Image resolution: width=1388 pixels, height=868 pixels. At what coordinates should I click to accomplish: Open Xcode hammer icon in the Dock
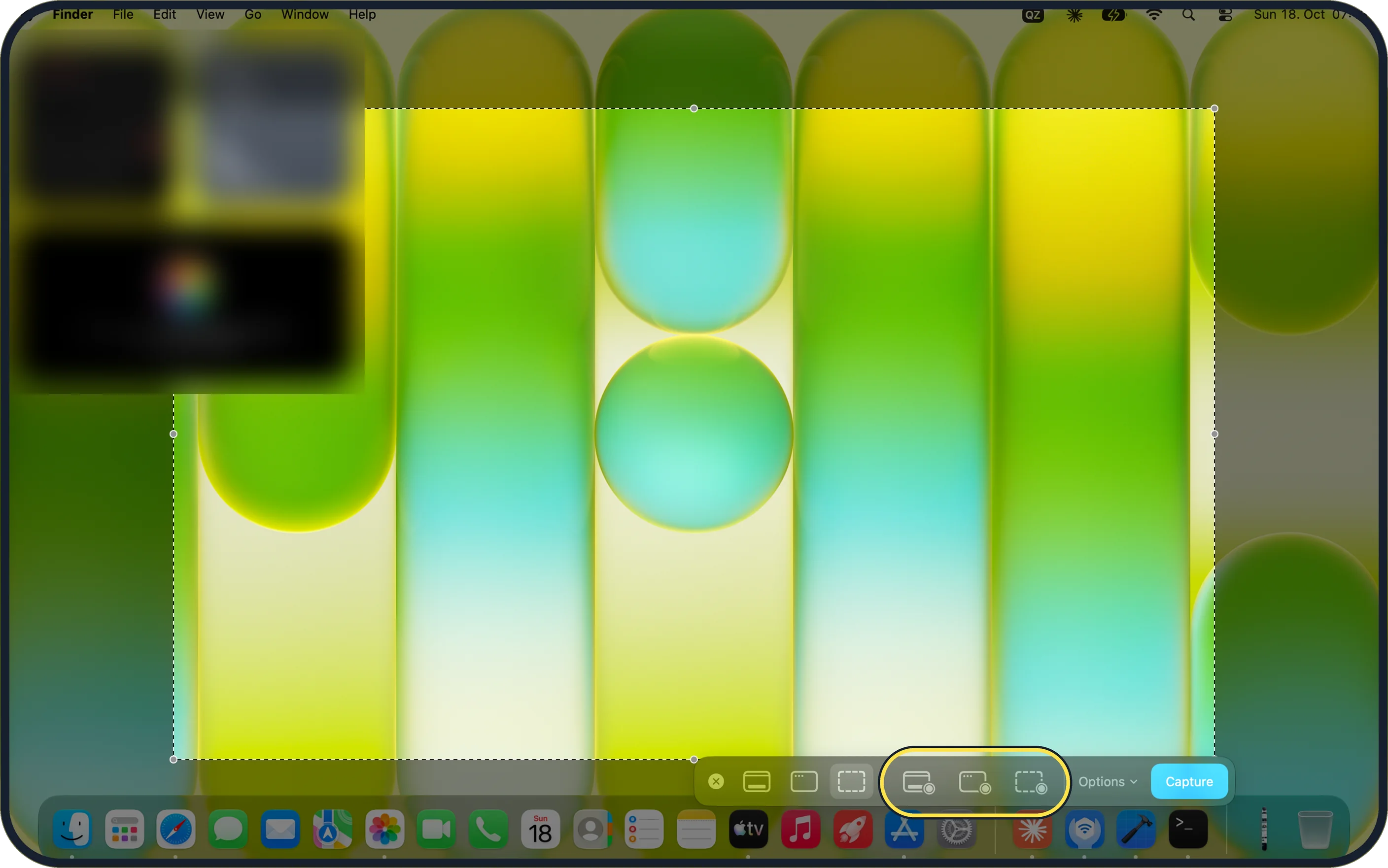[1136, 829]
